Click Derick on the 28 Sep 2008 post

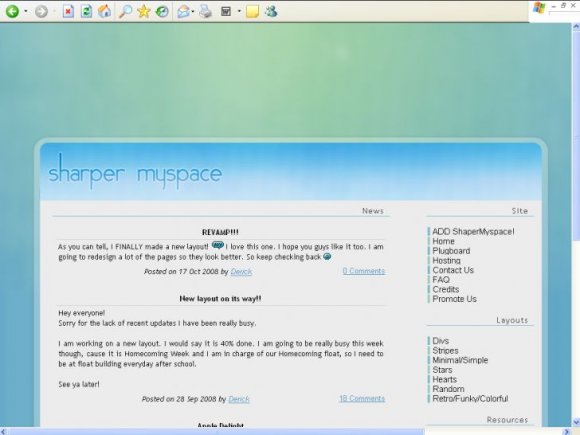coord(239,399)
